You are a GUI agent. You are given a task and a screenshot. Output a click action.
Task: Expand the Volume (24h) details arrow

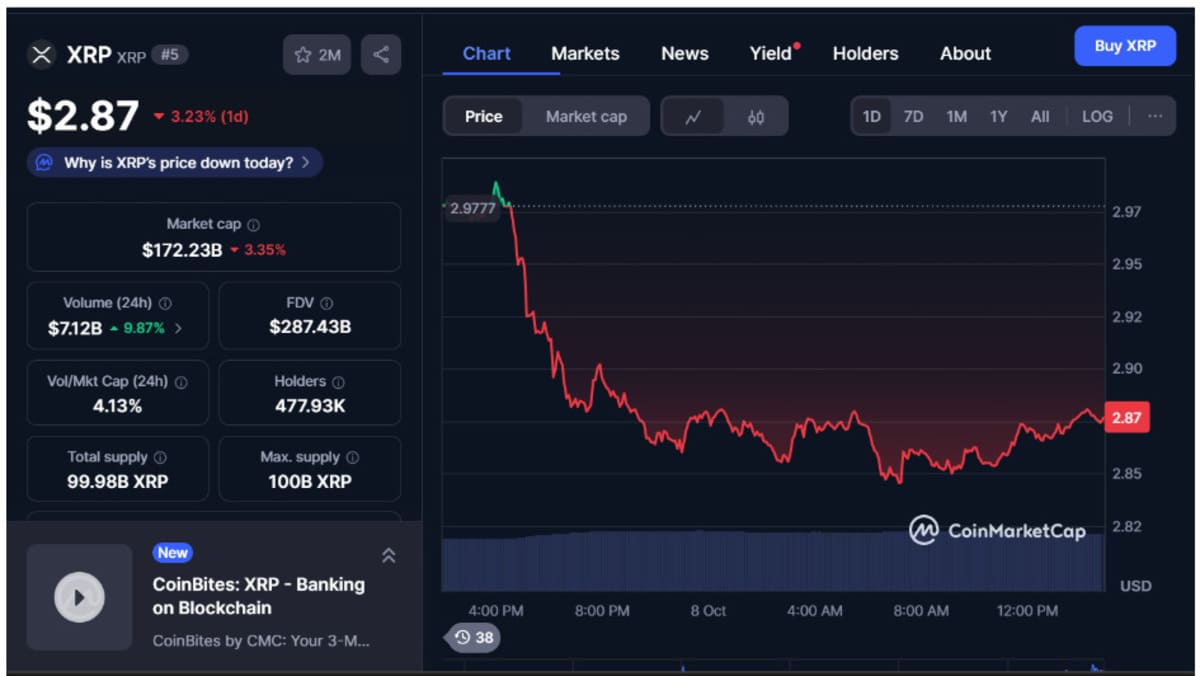tap(179, 328)
